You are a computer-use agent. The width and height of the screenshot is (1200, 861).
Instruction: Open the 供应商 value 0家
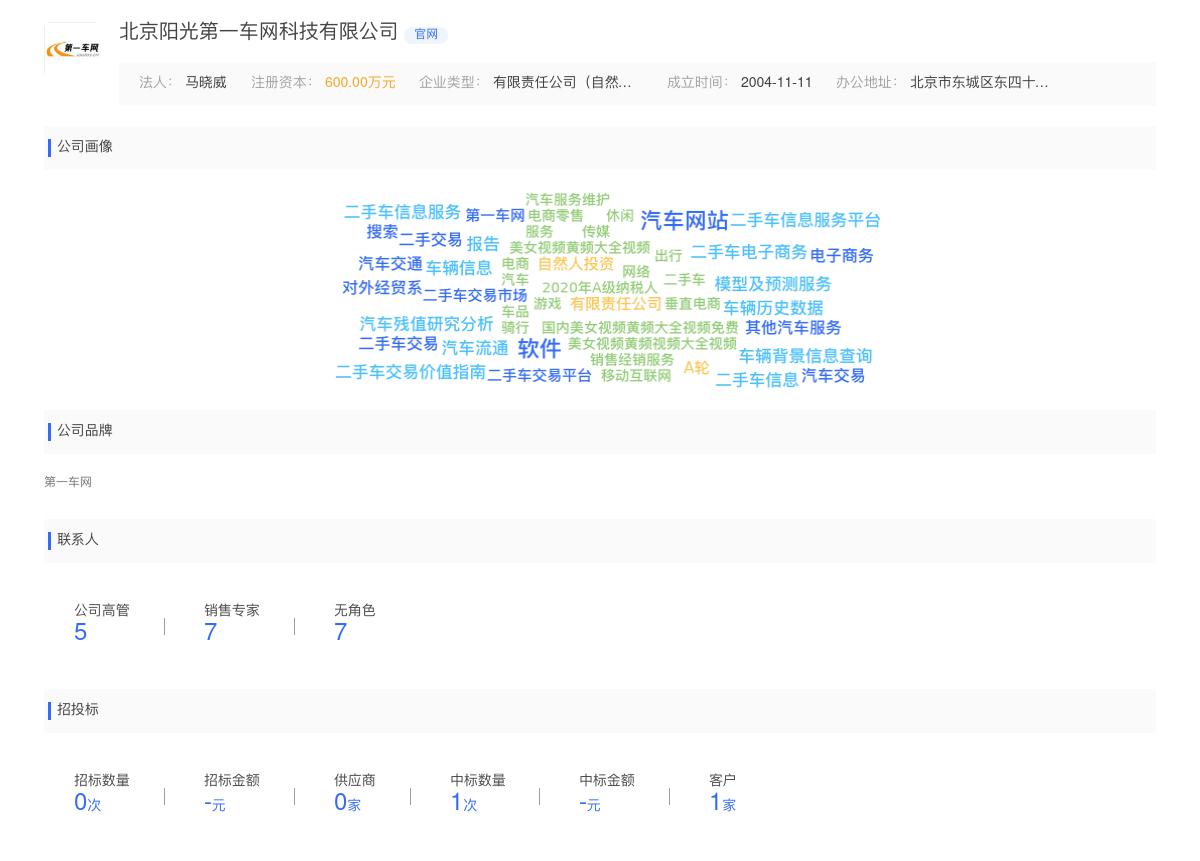[x=347, y=802]
